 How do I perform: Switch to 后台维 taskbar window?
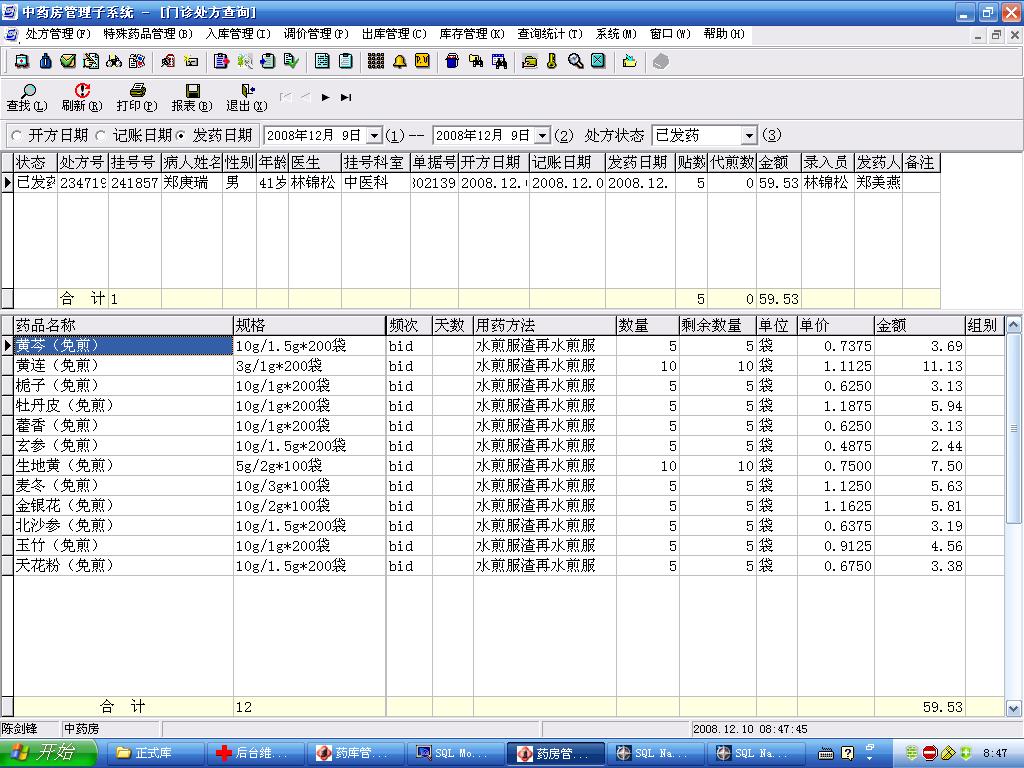253,753
